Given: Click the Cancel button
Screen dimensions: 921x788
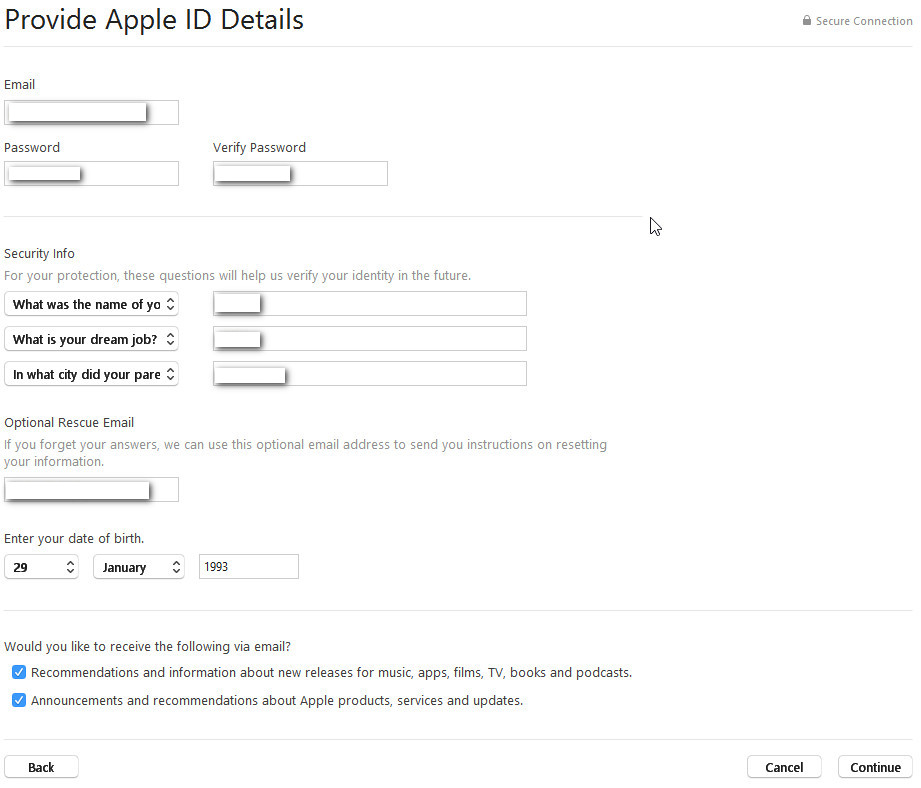Looking at the screenshot, I should (x=784, y=767).
